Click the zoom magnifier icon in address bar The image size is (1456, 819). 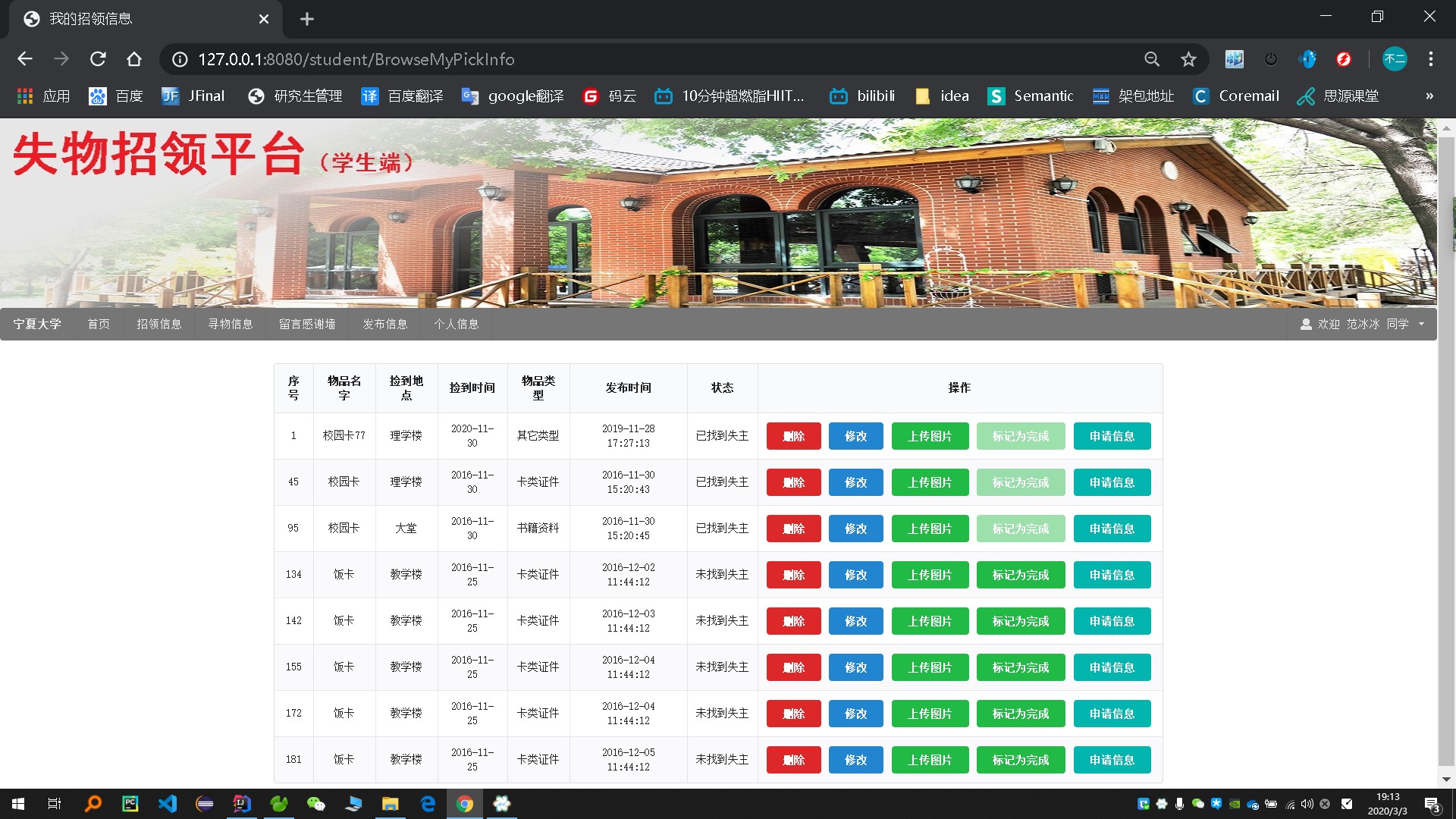(1152, 59)
